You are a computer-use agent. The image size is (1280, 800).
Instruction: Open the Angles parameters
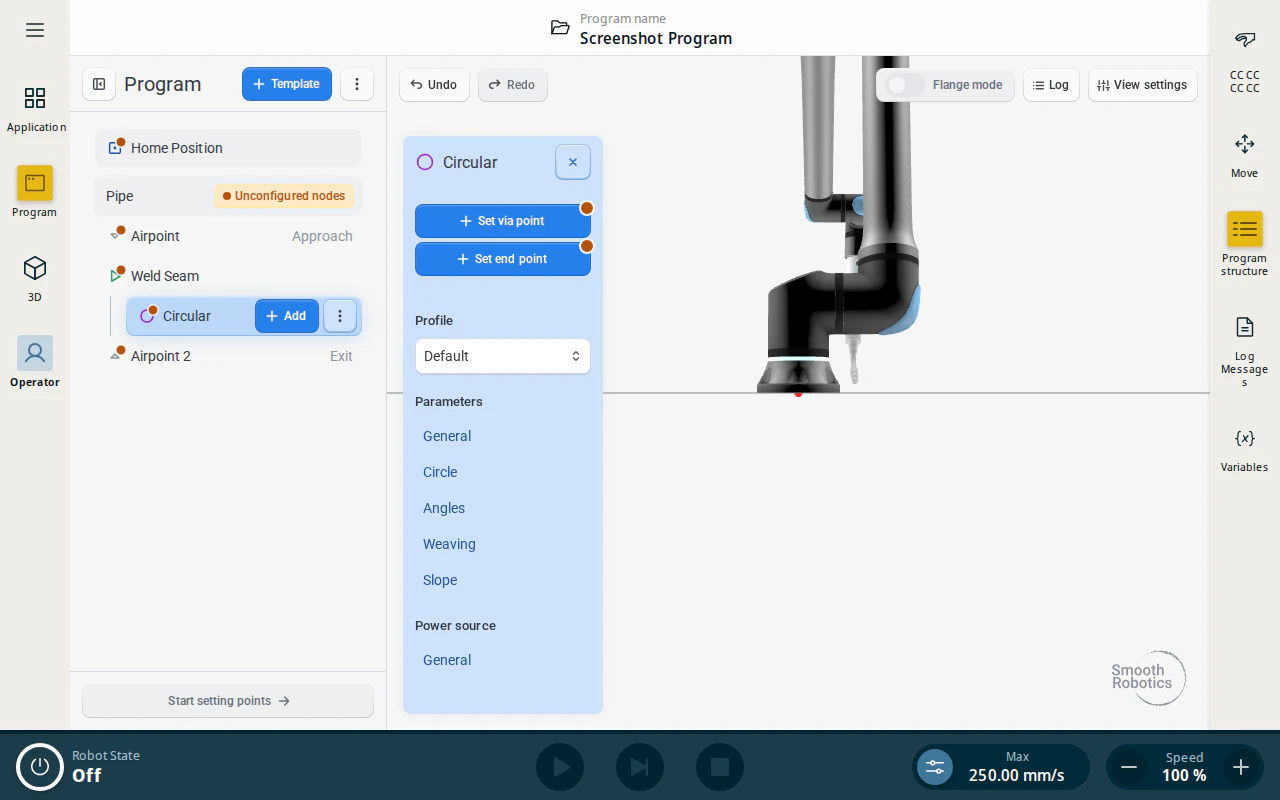point(444,508)
